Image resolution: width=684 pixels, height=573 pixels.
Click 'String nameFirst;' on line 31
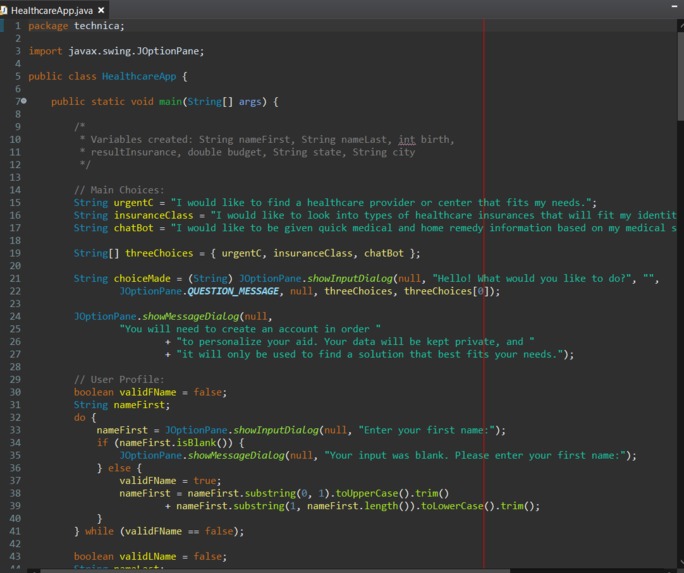[x=122, y=405]
